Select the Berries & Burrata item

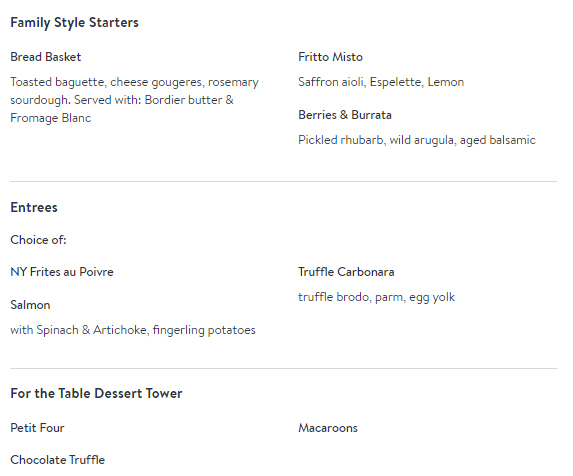[345, 115]
